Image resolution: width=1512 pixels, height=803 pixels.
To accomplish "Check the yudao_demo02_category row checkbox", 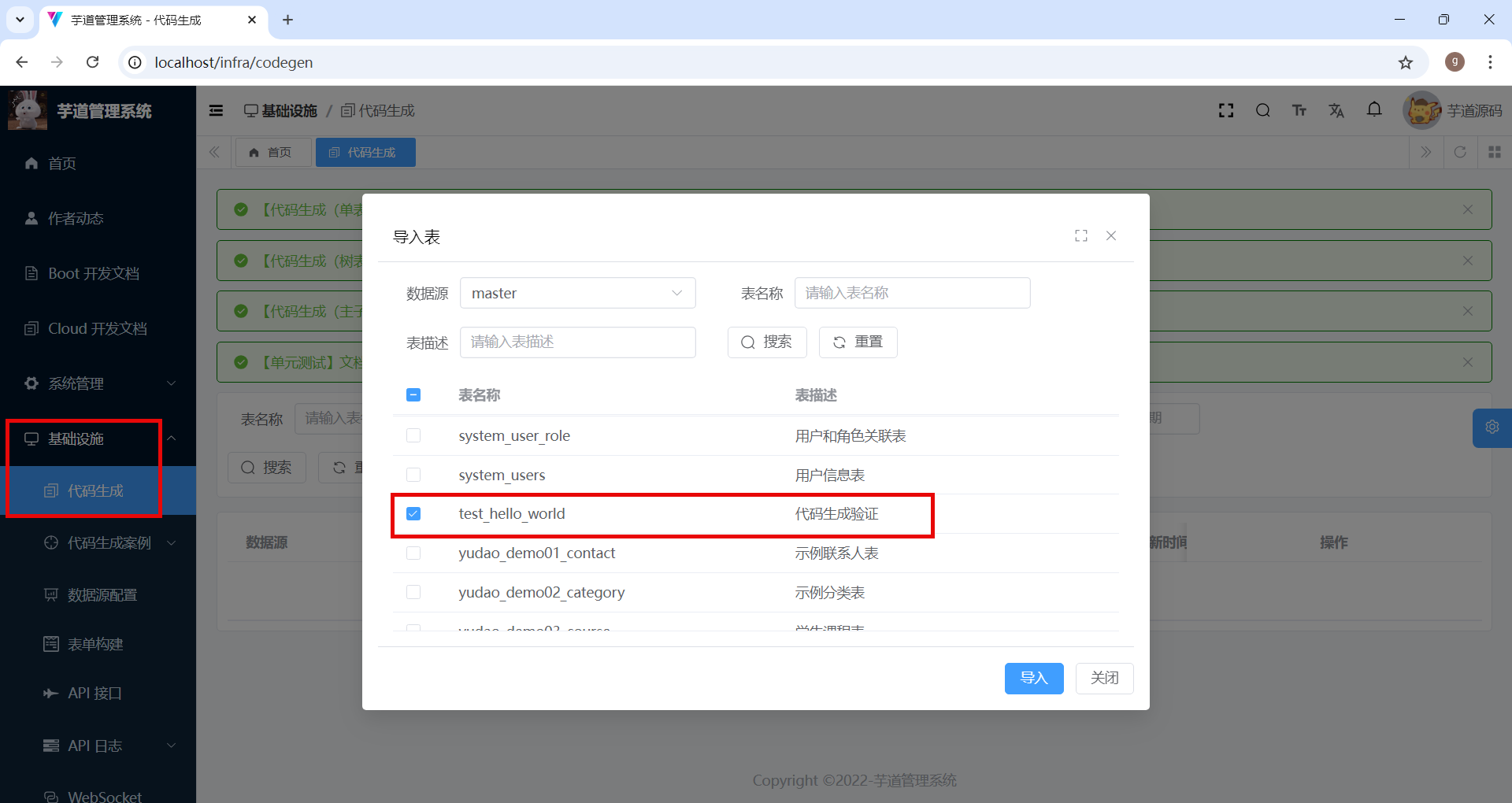I will pyautogui.click(x=413, y=592).
